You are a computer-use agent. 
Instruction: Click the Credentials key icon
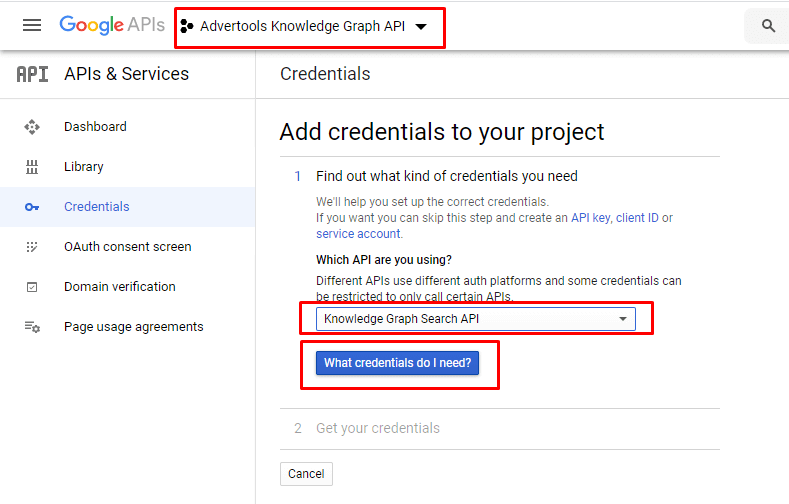(32, 207)
